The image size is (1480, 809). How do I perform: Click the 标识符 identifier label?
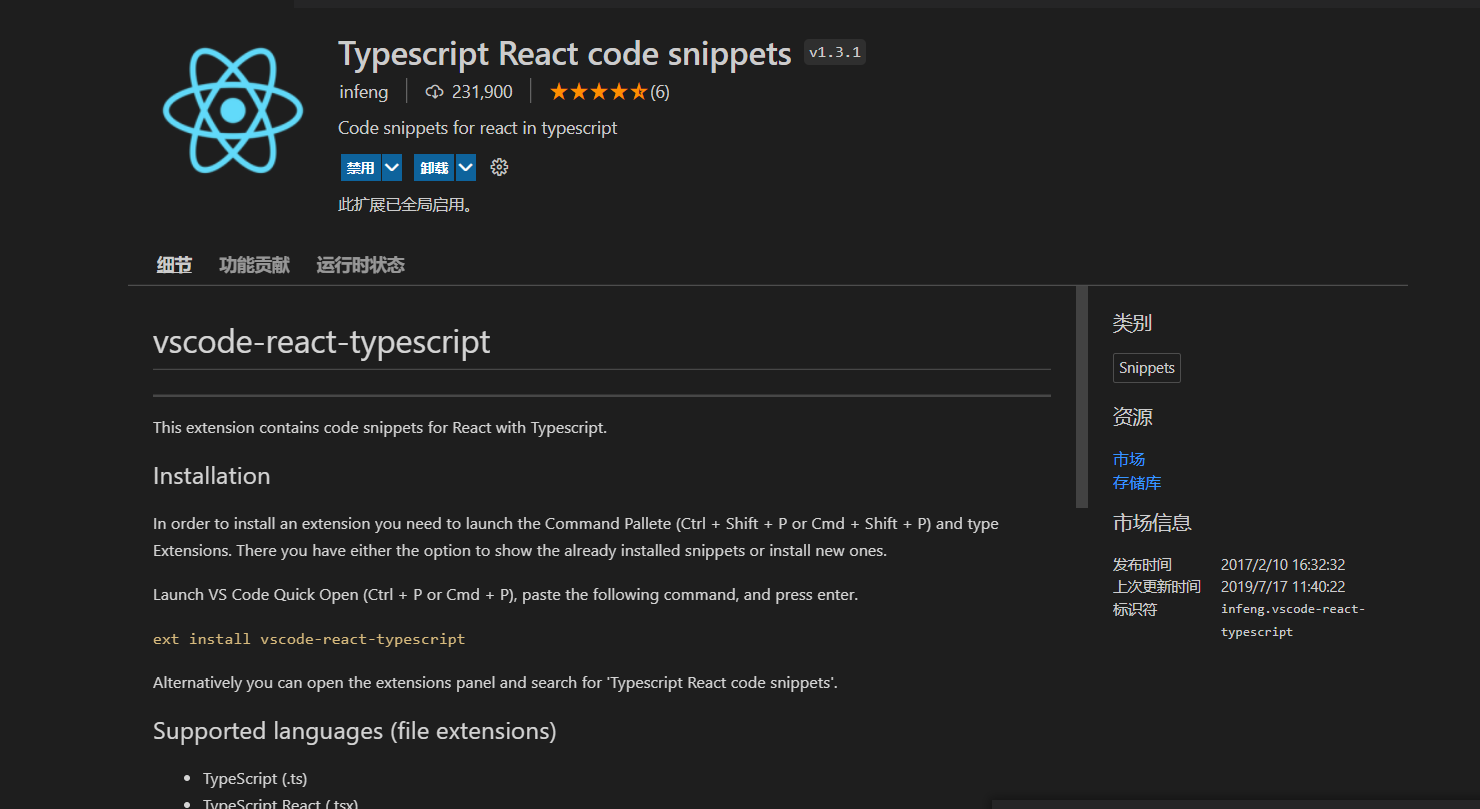1135,609
